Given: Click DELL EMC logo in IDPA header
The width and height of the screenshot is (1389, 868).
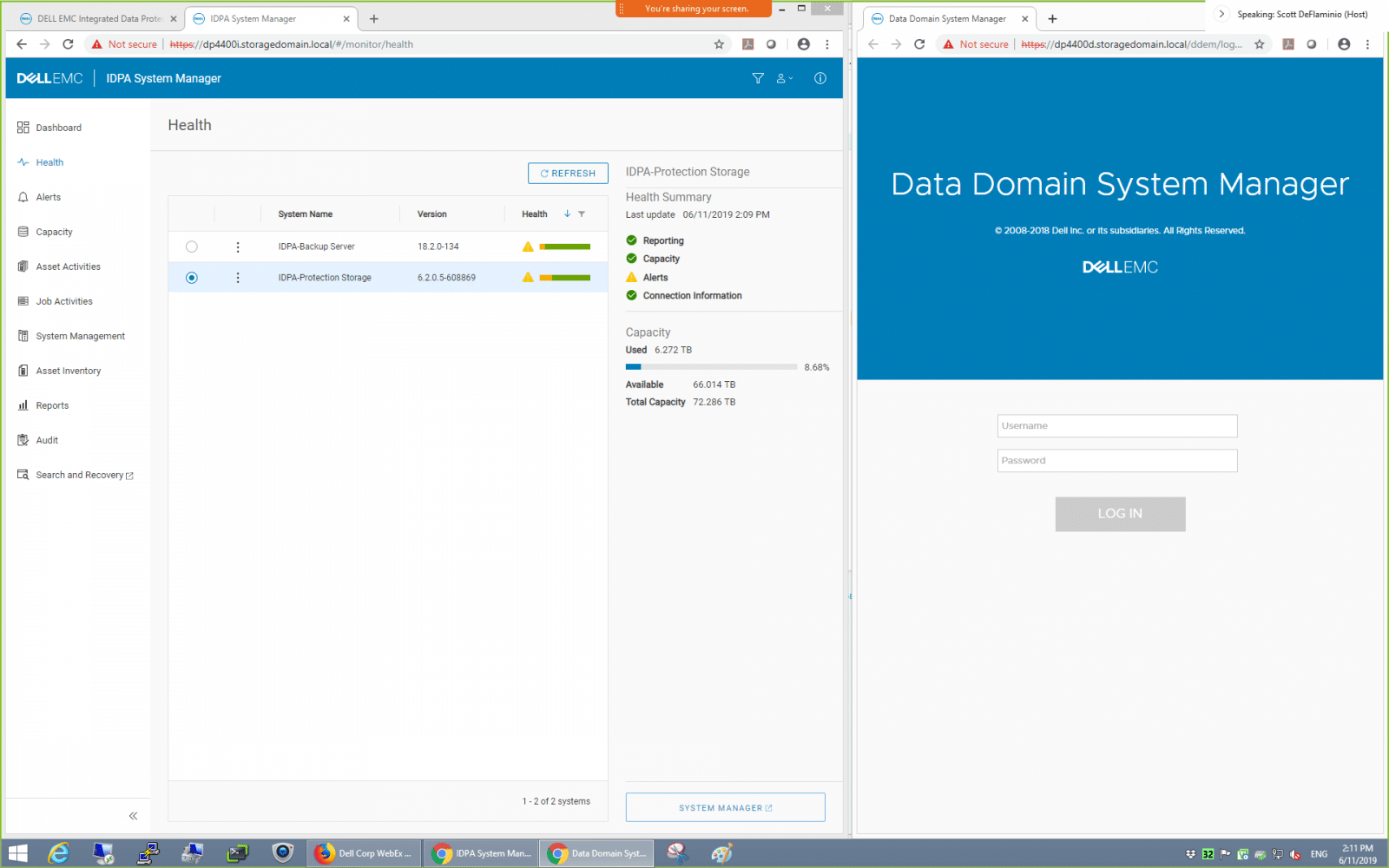Looking at the screenshot, I should pyautogui.click(x=49, y=78).
